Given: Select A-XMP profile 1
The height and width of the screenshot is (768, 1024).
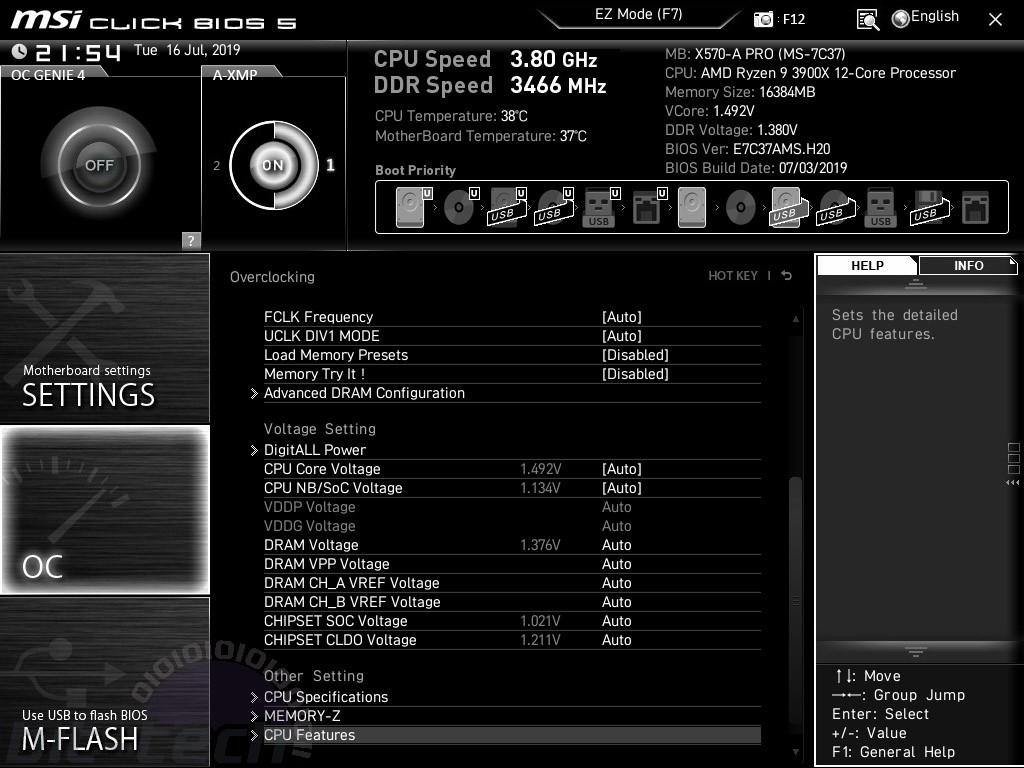Looking at the screenshot, I should coord(330,165).
